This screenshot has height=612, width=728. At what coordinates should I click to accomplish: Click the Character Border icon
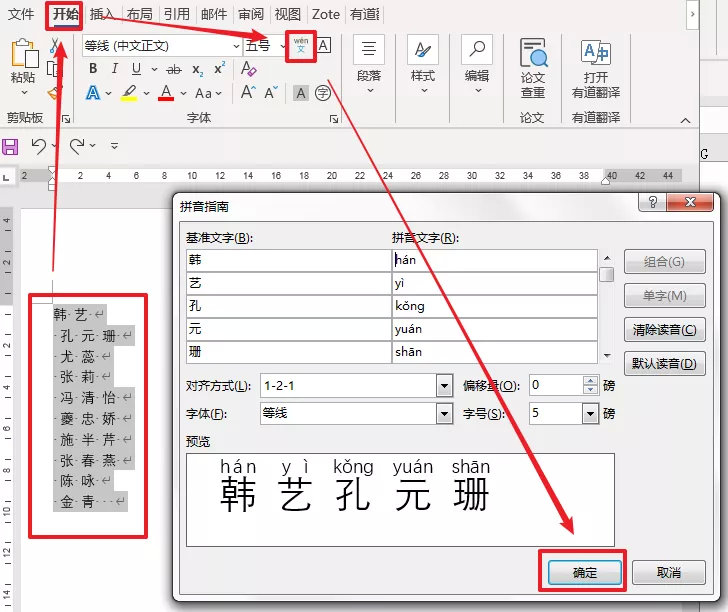point(324,46)
